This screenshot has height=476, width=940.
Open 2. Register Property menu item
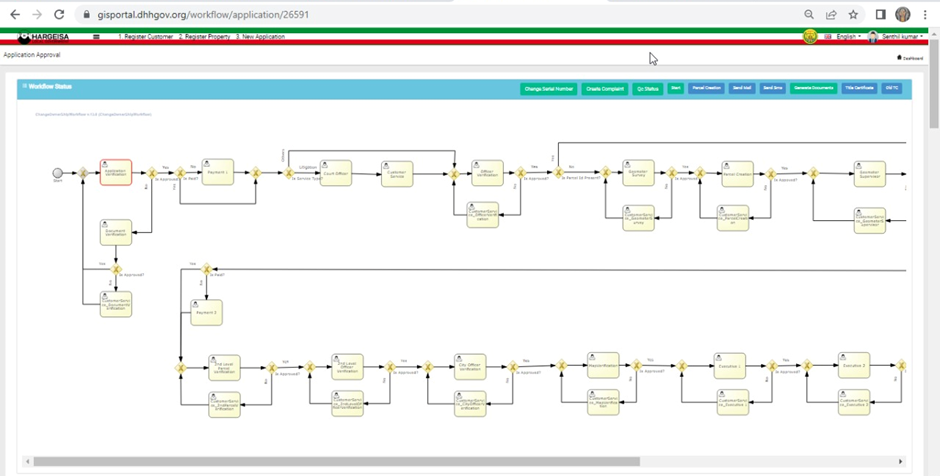[204, 37]
